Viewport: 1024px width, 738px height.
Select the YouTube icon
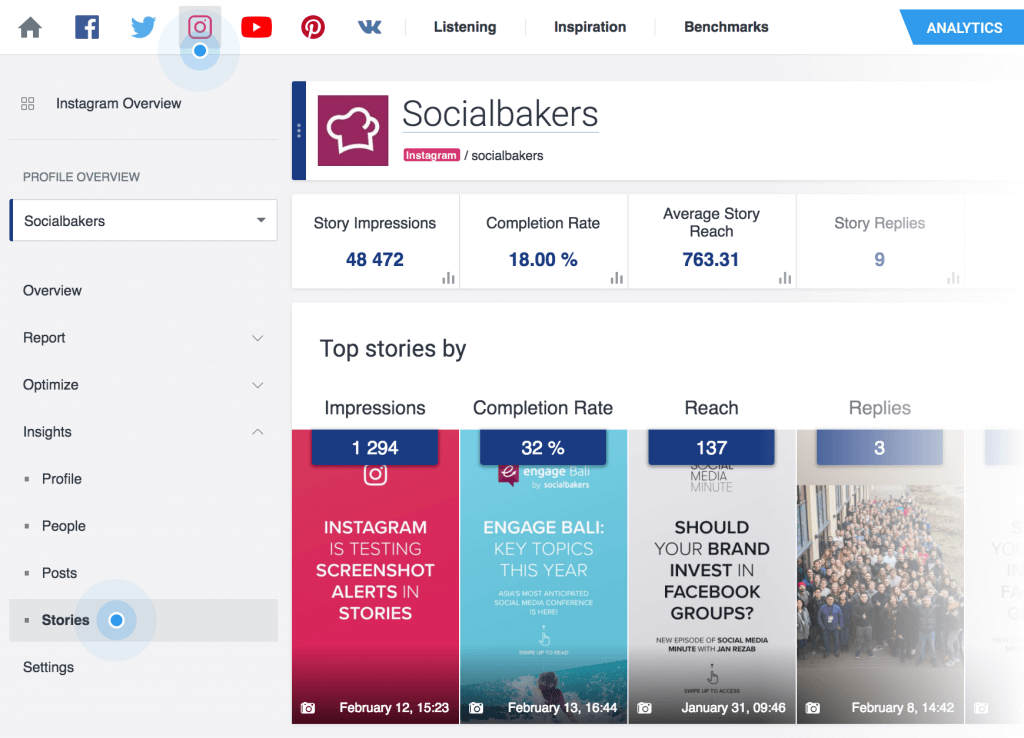256,27
